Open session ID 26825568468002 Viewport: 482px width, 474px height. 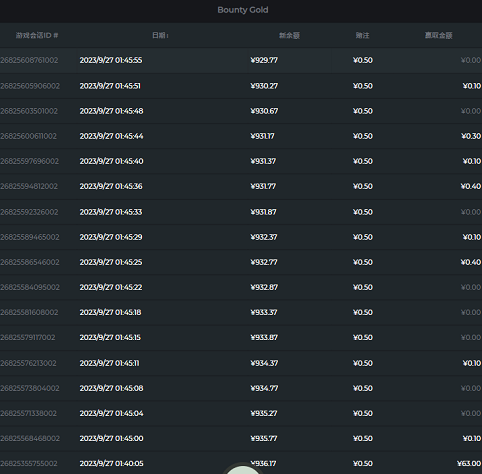(x=30, y=438)
